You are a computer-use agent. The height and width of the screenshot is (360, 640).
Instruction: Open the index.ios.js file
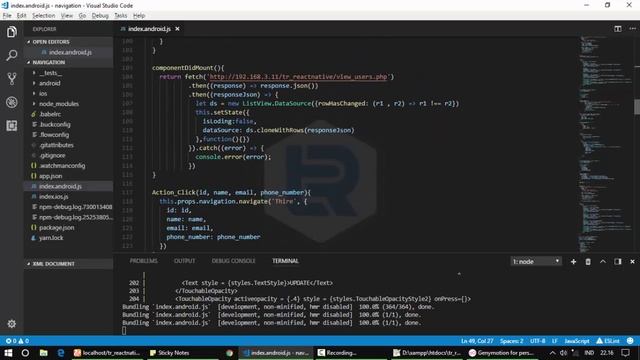click(x=53, y=196)
